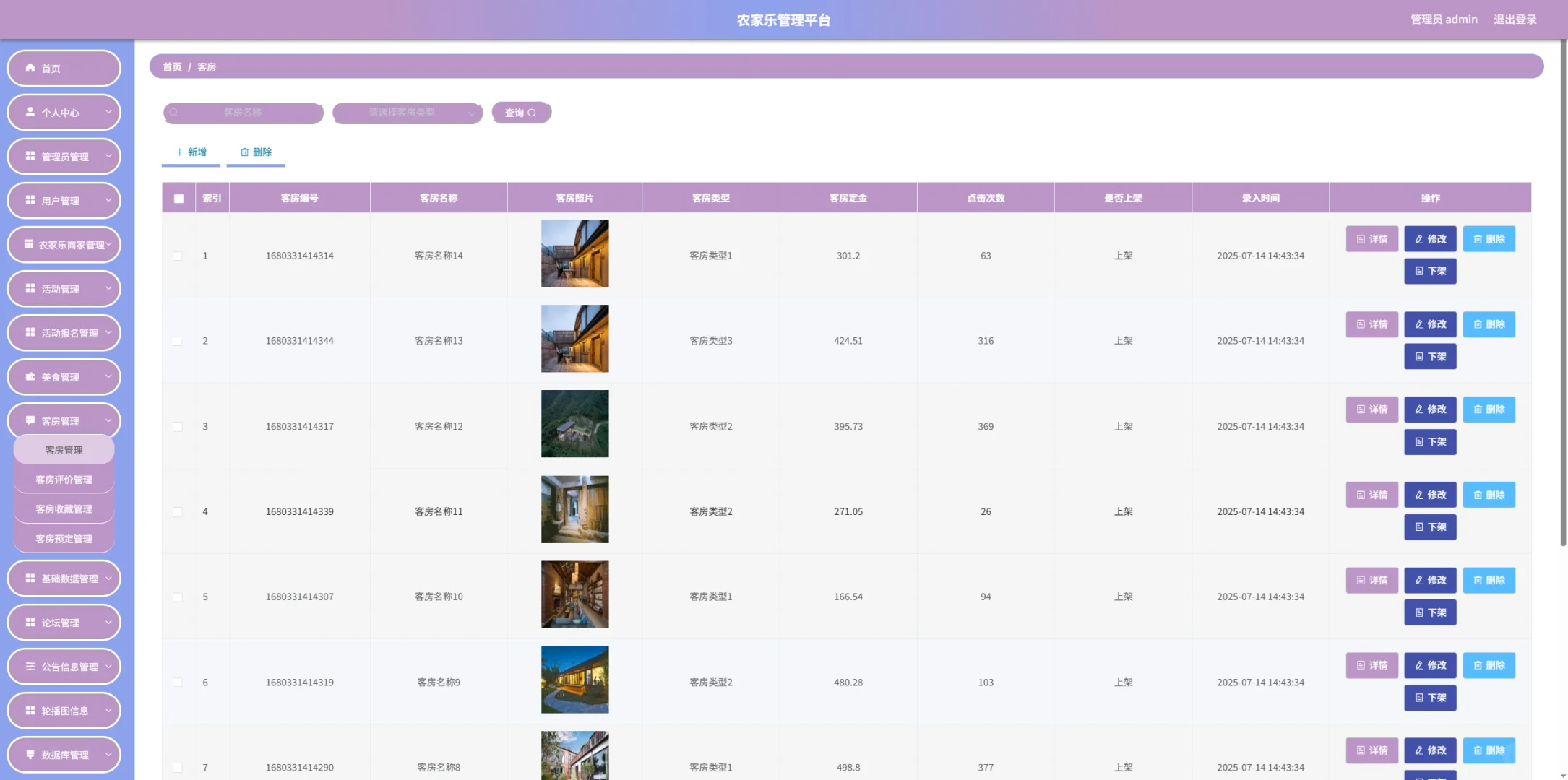Click the 新增 button to add a room
This screenshot has height=780, width=1568.
tap(190, 152)
